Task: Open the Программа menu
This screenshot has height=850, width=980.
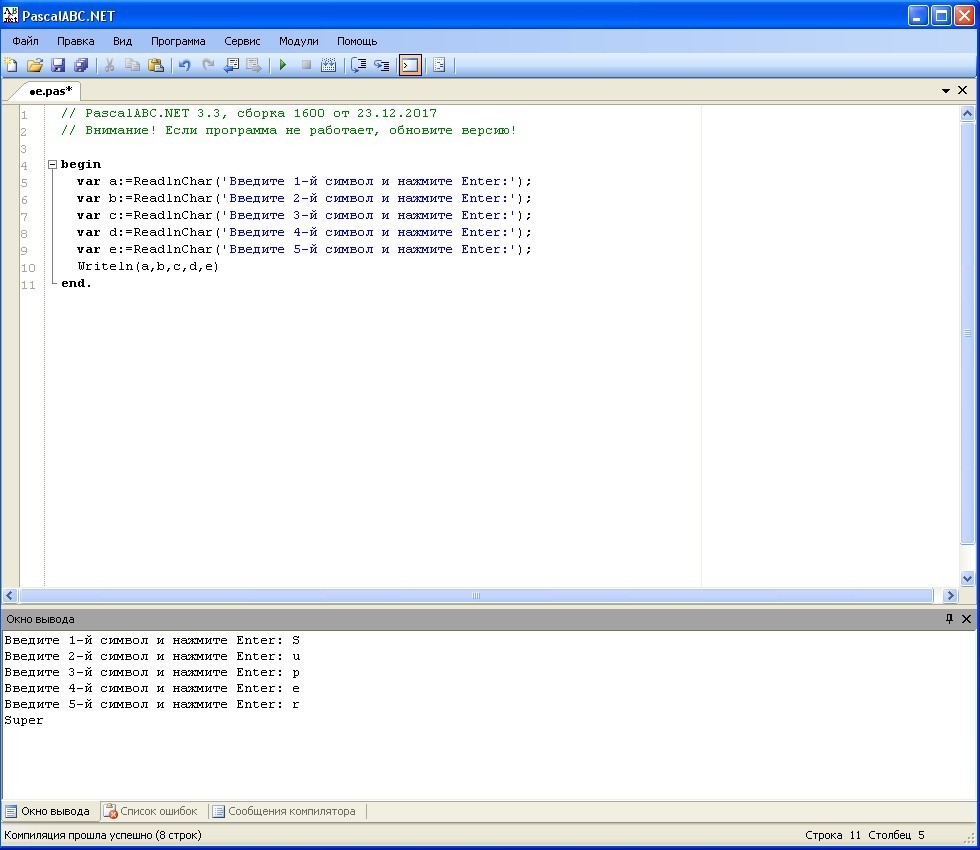Action: (178, 41)
